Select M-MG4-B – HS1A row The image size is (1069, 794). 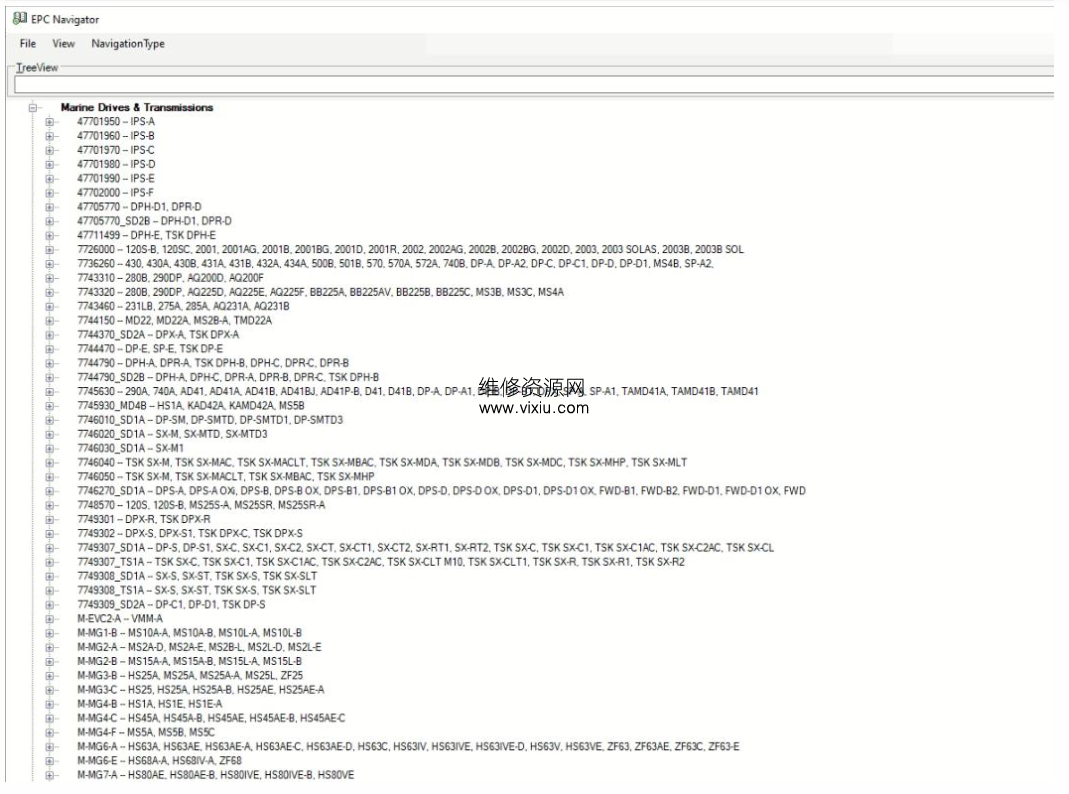(149, 704)
